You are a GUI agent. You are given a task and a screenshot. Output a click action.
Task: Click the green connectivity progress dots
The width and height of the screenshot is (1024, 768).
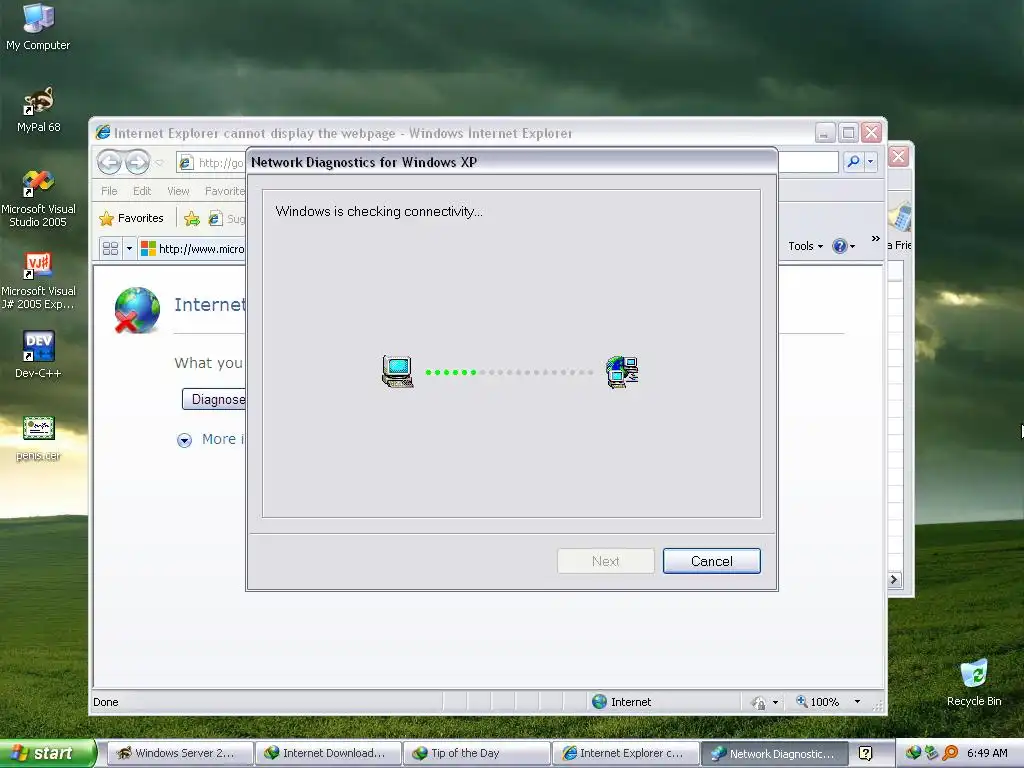point(451,372)
